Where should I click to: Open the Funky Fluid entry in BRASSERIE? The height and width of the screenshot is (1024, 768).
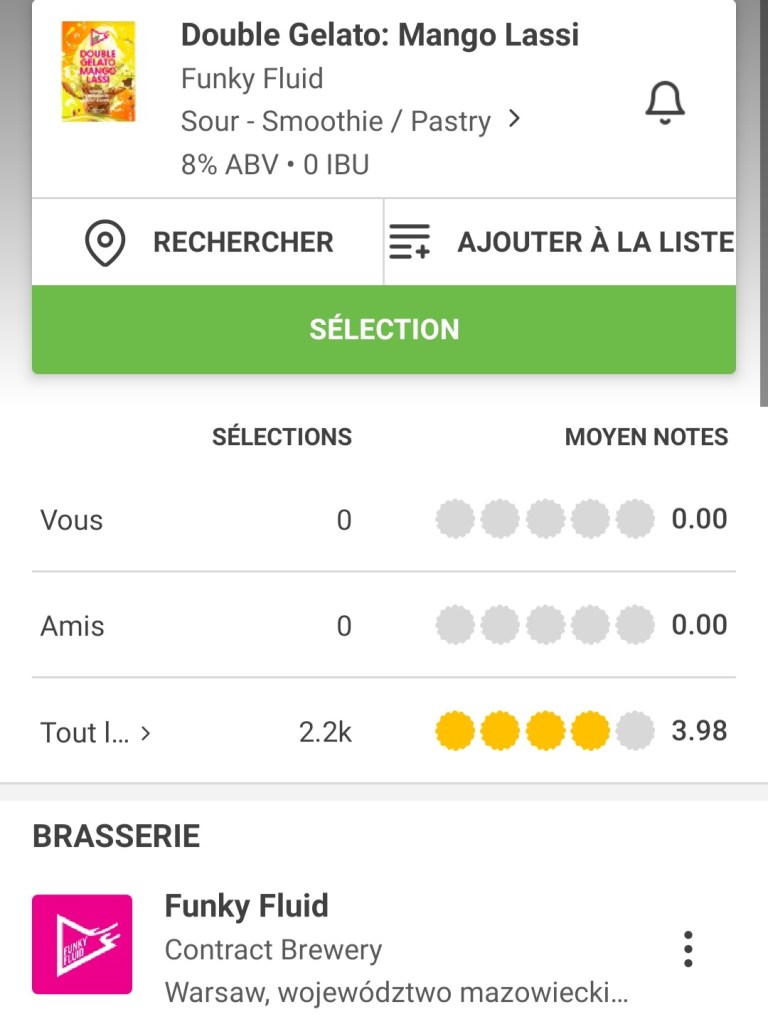click(x=246, y=906)
